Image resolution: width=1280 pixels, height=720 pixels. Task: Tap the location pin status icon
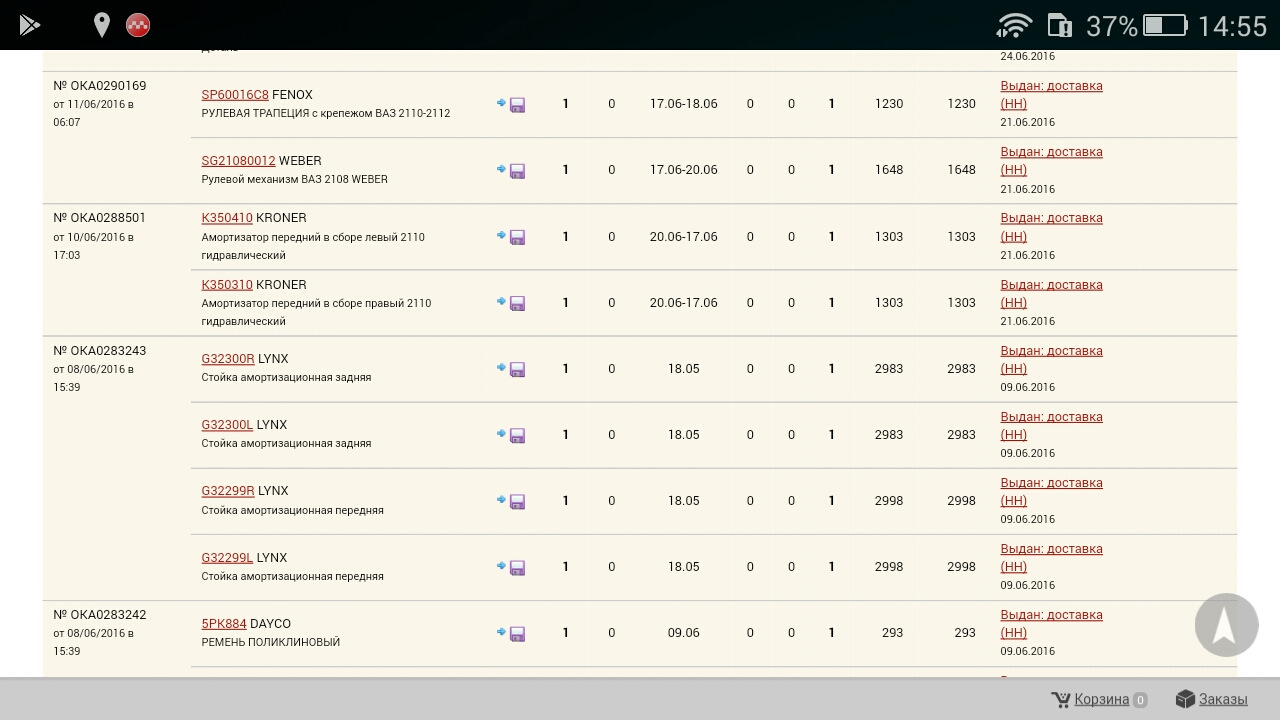[x=101, y=25]
